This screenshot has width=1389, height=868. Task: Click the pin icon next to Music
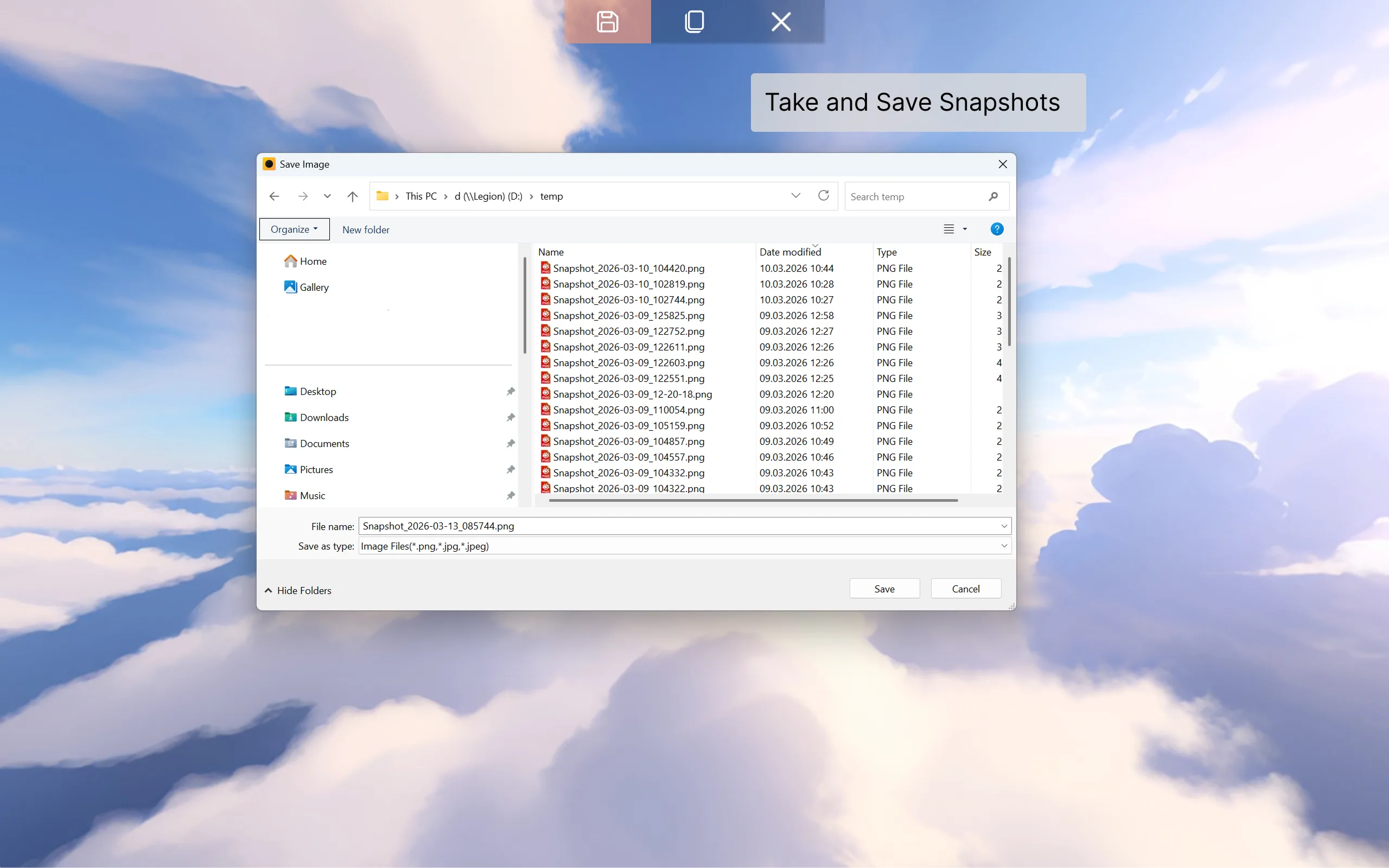coord(510,495)
